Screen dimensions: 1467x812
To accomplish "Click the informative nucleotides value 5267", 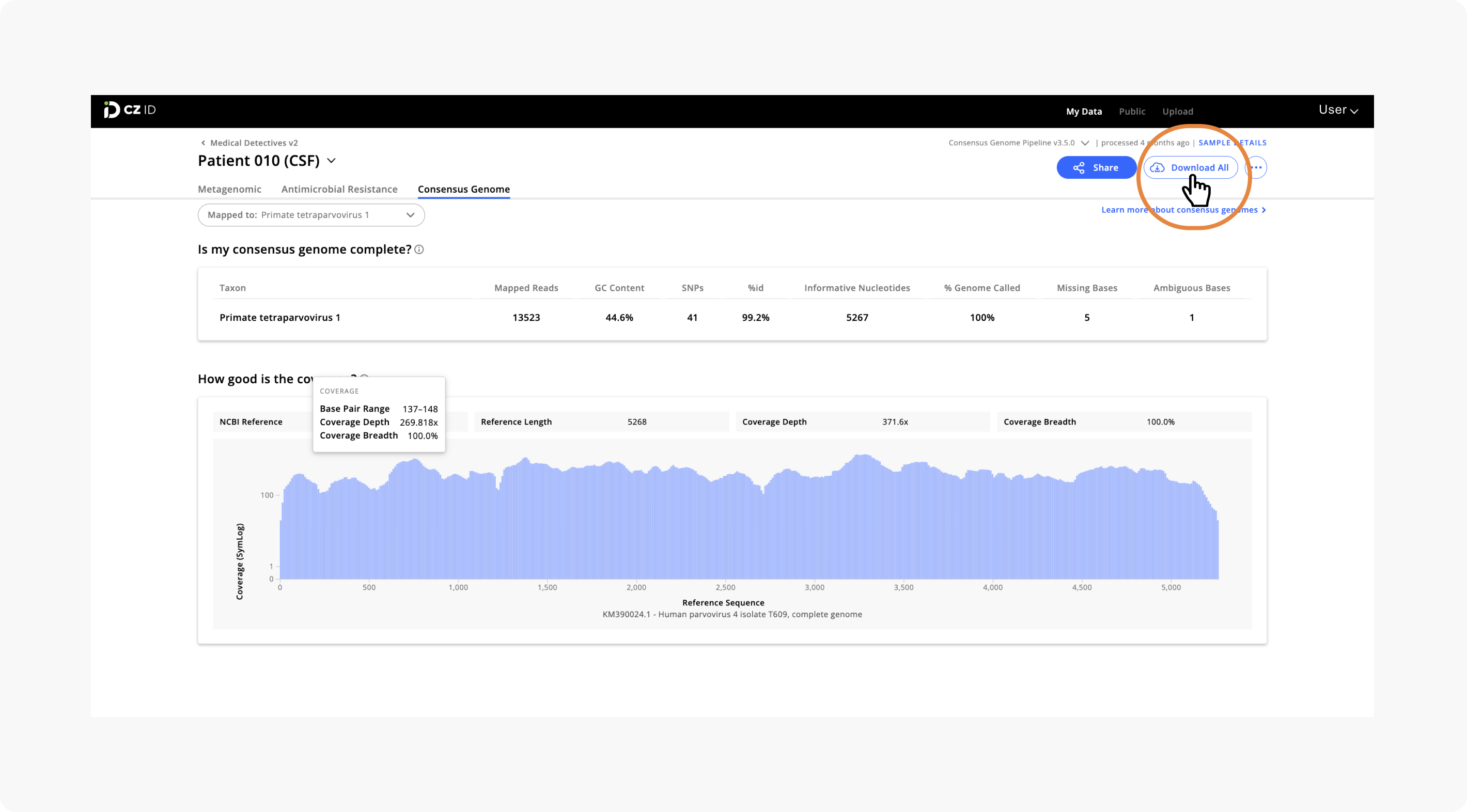I will 856,318.
